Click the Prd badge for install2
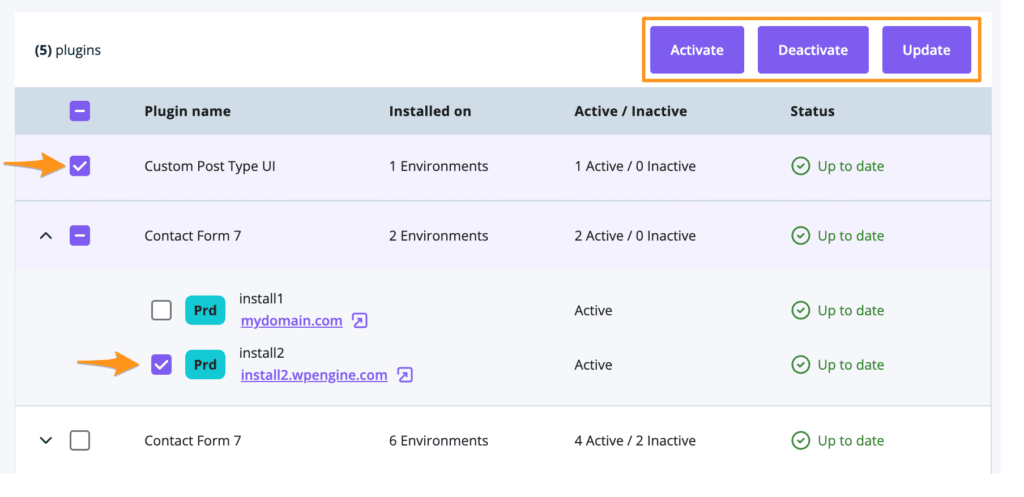Image resolution: width=1024 pixels, height=497 pixels. [x=205, y=365]
